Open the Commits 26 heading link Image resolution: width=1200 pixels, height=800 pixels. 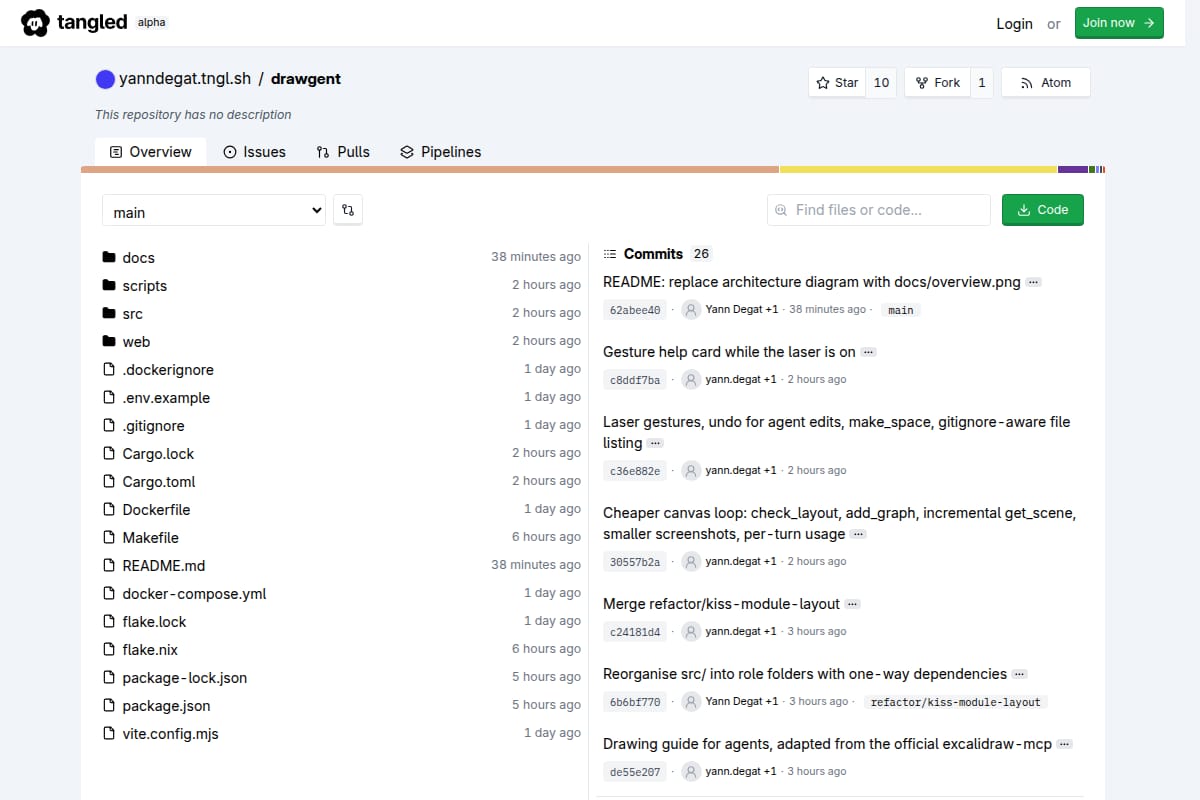coord(658,254)
